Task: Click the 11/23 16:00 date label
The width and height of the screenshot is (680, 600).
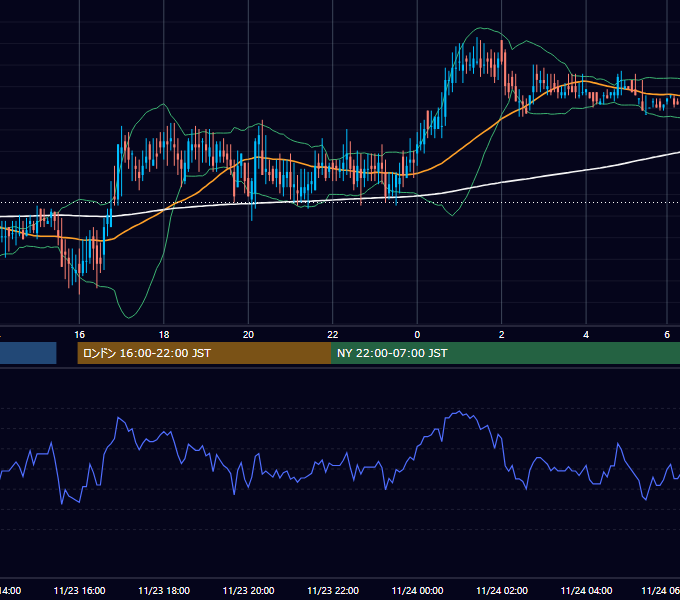Action: point(79,590)
